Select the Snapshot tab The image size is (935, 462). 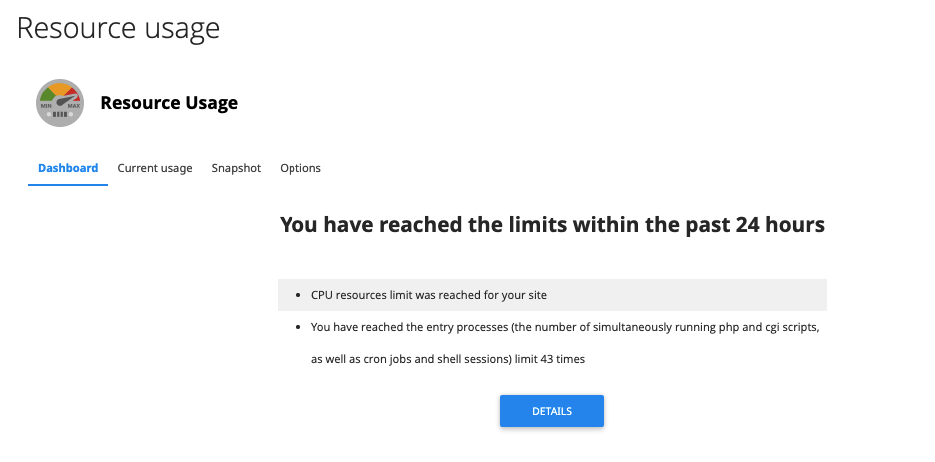point(236,168)
